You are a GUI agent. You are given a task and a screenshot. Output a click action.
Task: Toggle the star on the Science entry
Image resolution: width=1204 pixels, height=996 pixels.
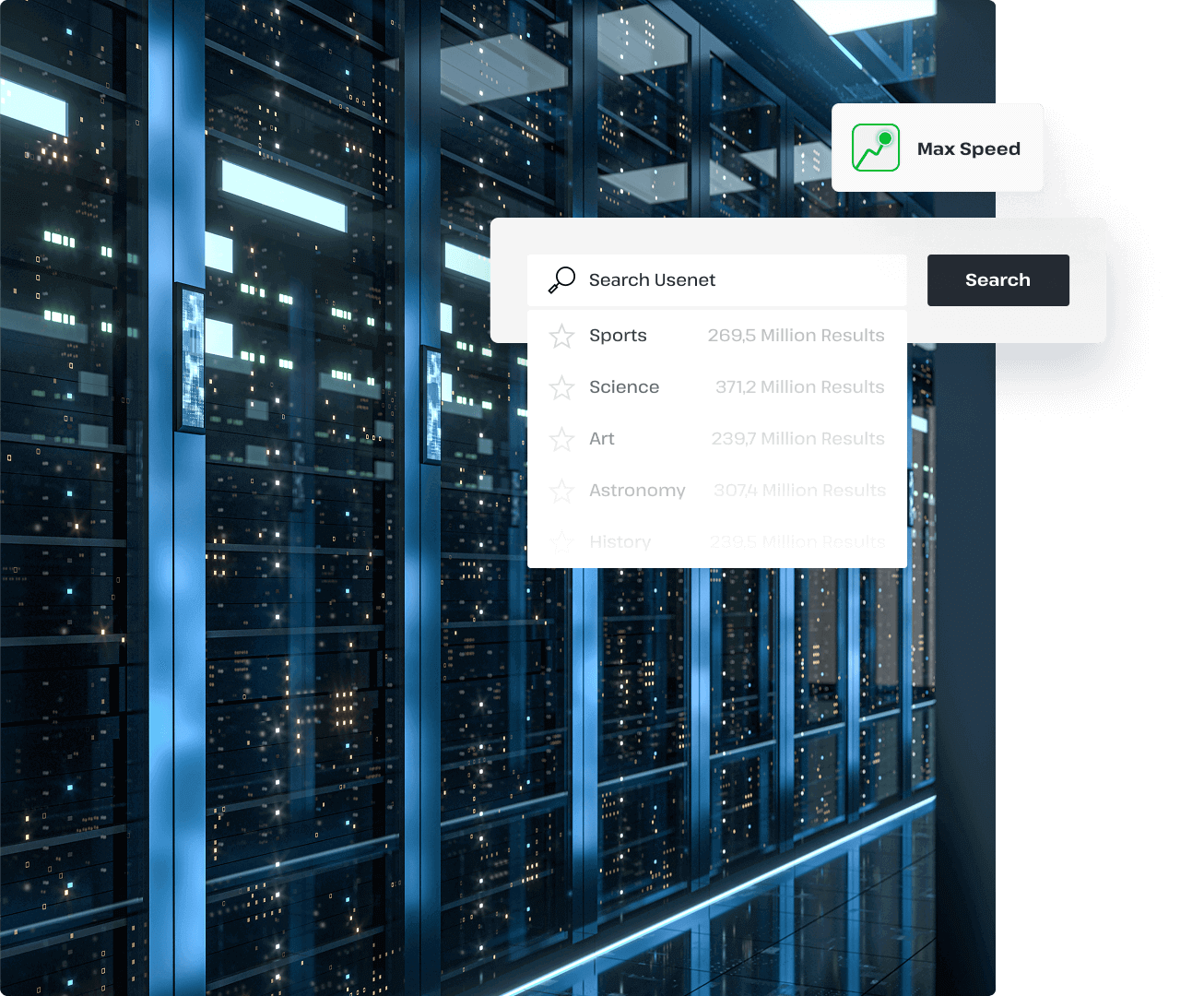pos(561,387)
